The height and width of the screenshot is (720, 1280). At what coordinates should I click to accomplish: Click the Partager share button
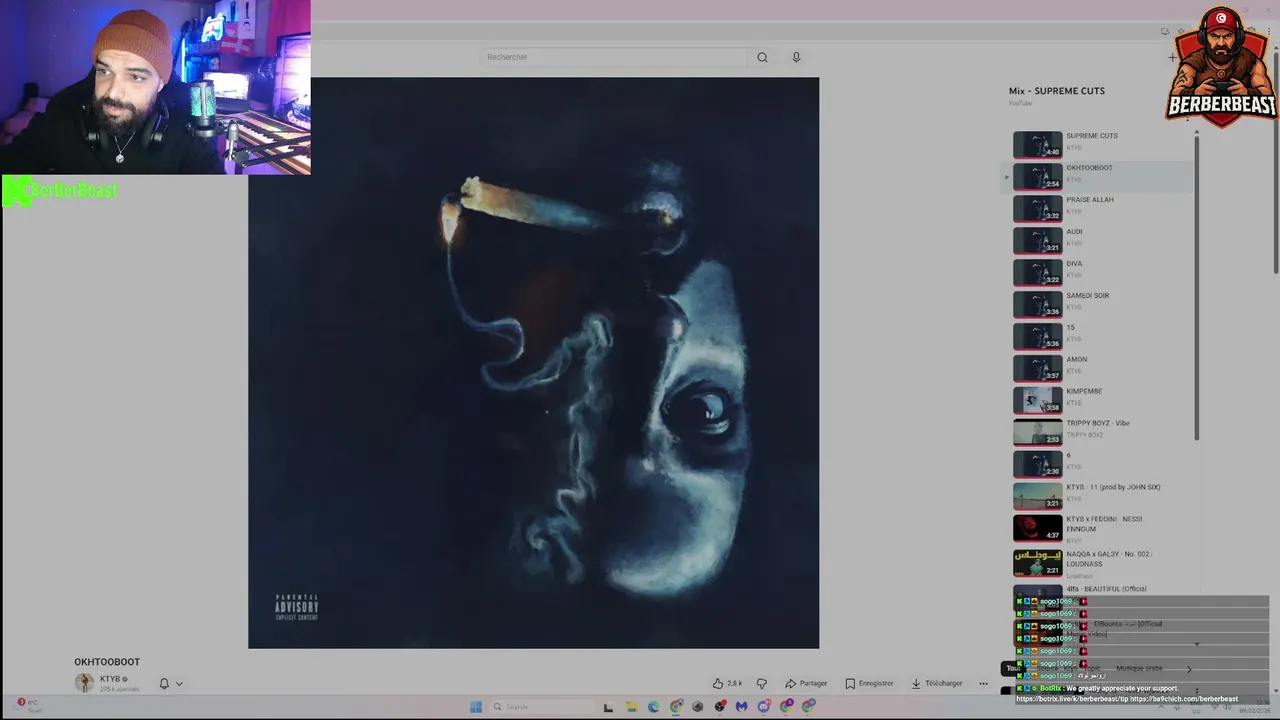[806, 683]
